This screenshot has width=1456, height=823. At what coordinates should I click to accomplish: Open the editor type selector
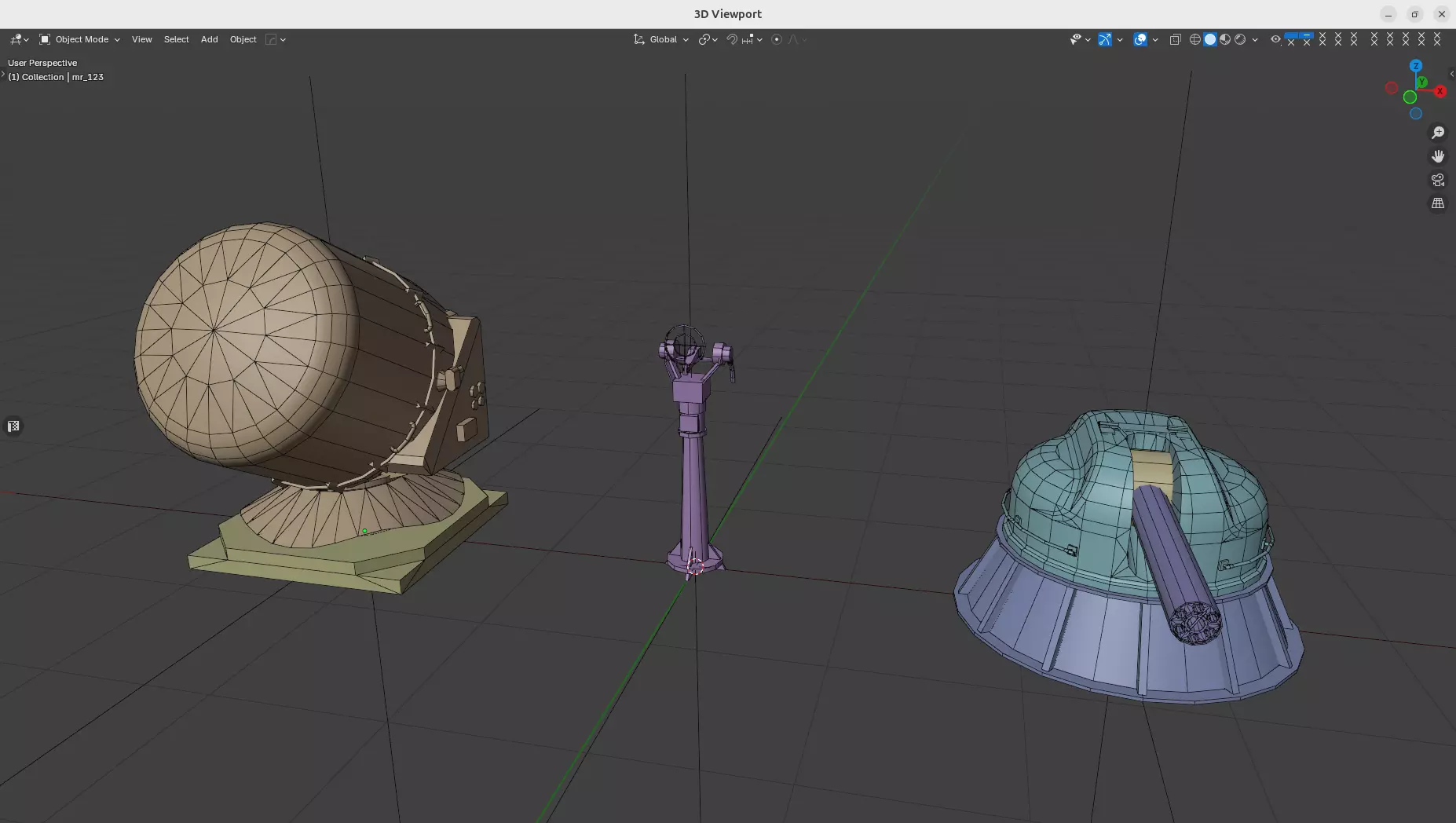[x=19, y=39]
